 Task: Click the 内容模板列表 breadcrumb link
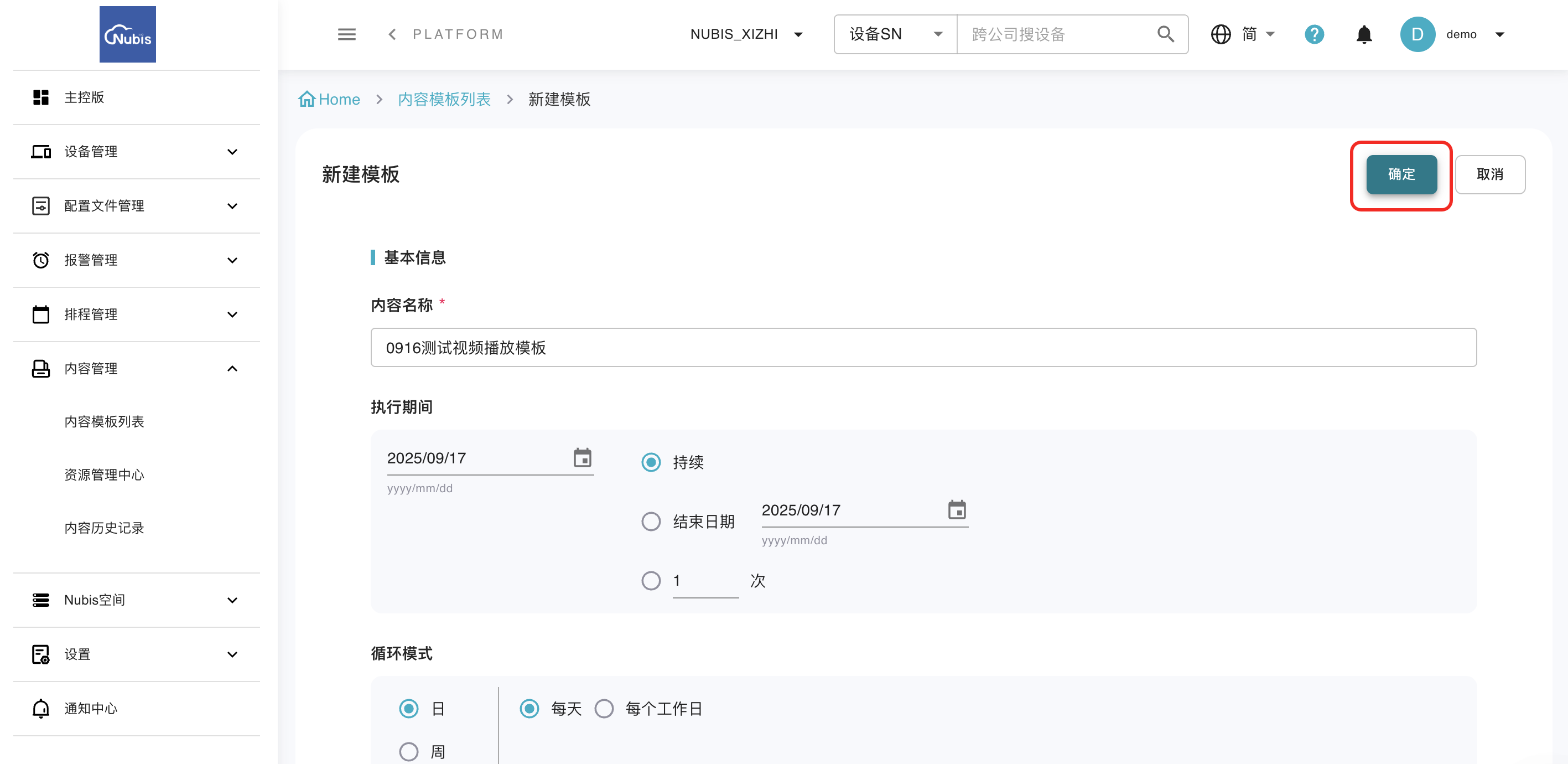click(444, 99)
